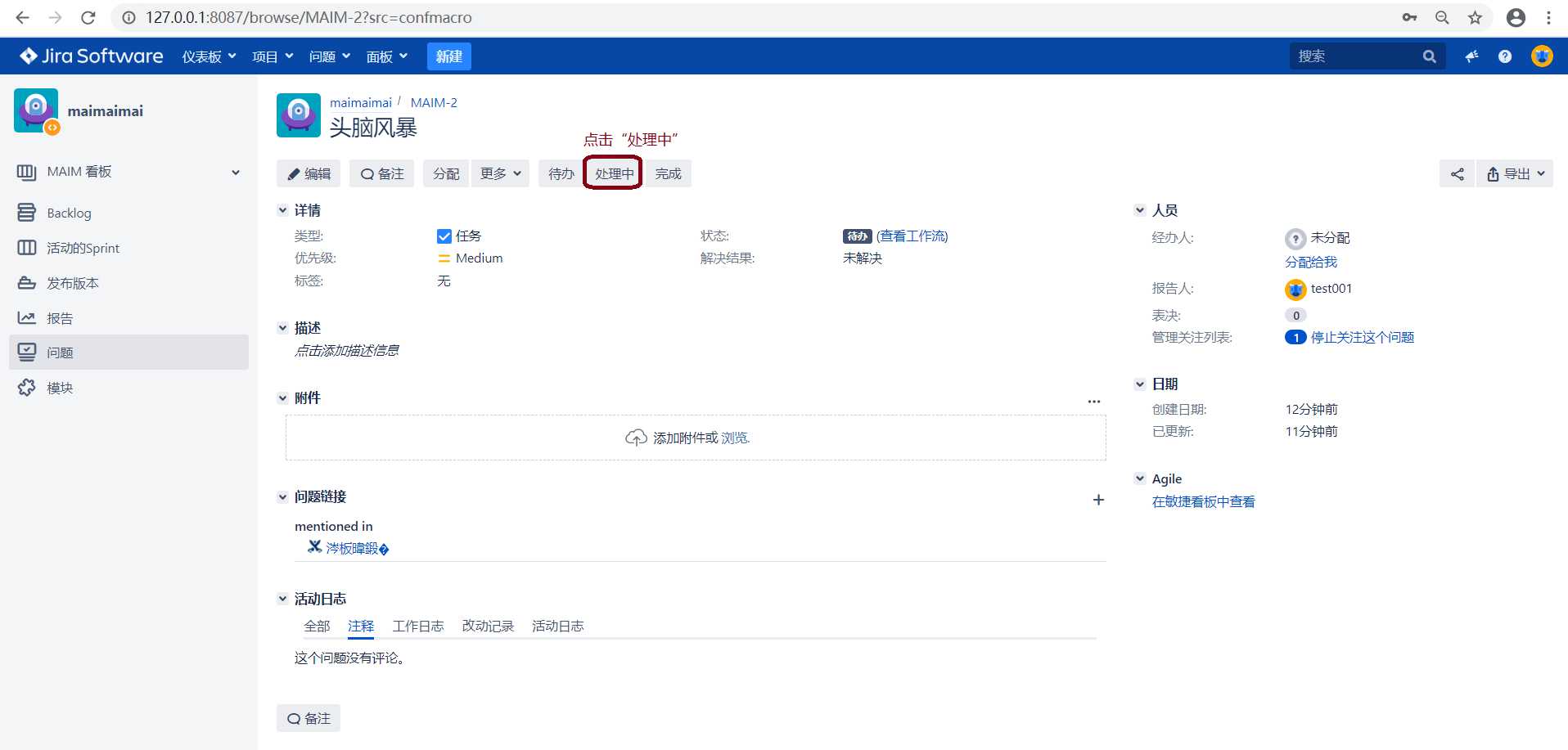Click the browser address bar URL

[309, 17]
